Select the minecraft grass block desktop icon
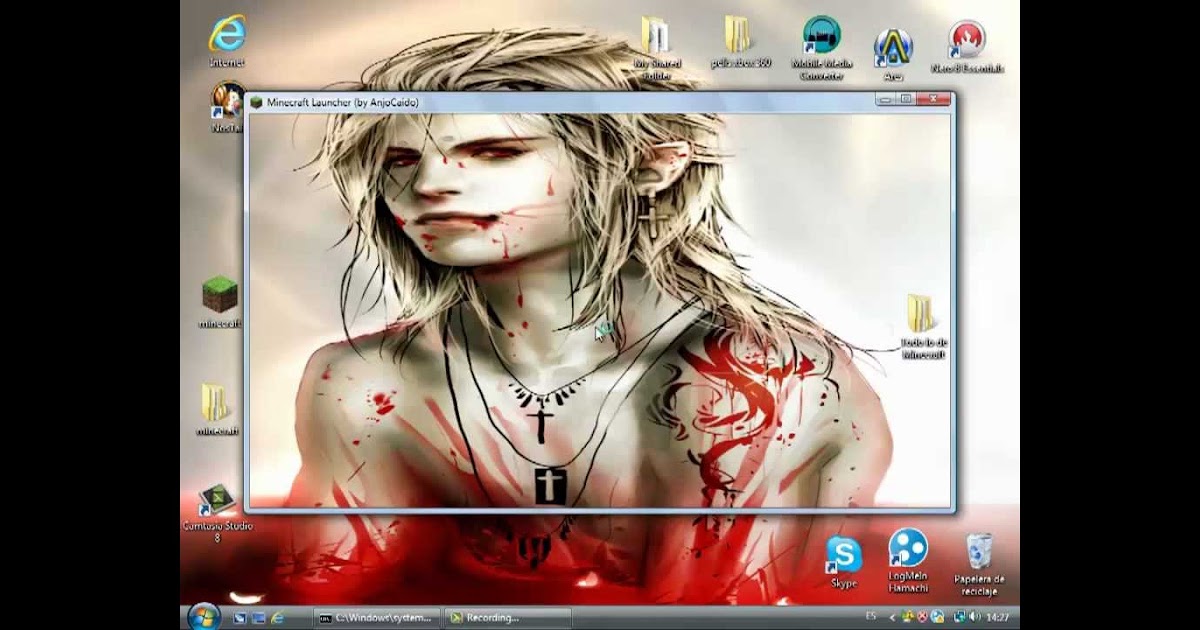The image size is (1200, 630). point(220,302)
